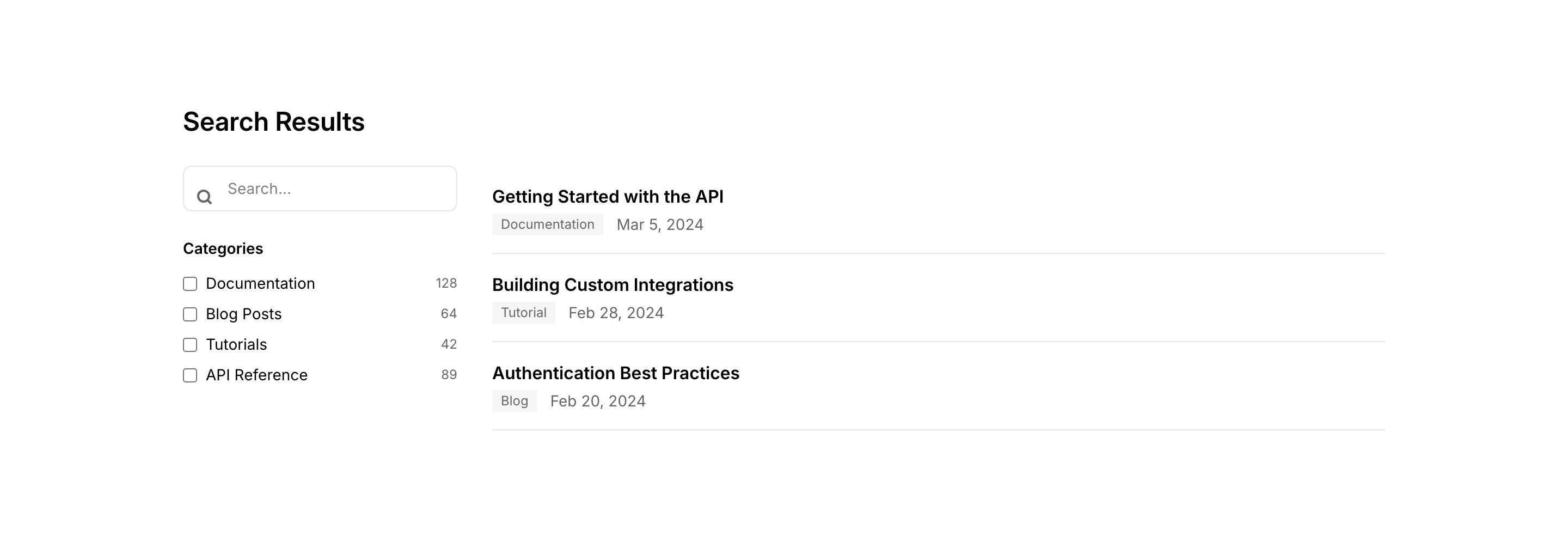
Task: Click the Tutorial tag badge
Action: [x=523, y=313]
